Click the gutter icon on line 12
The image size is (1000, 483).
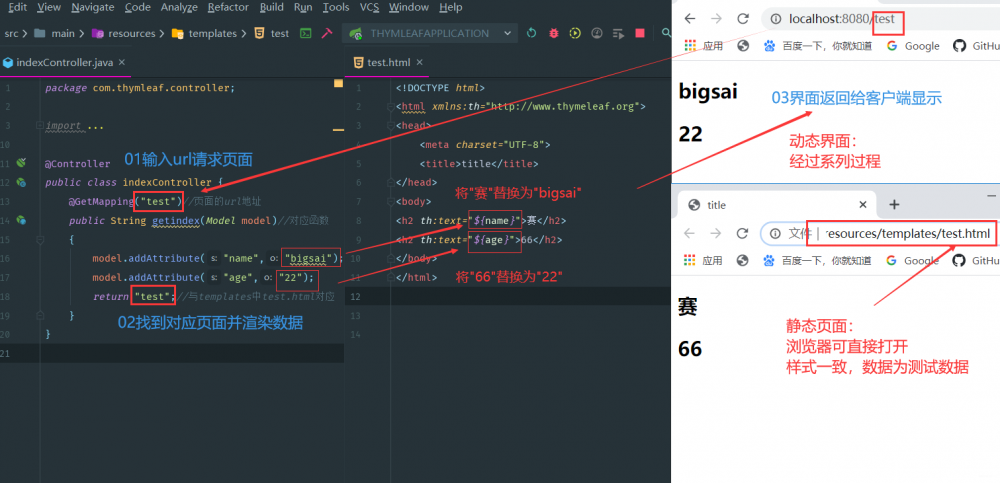(x=21, y=182)
